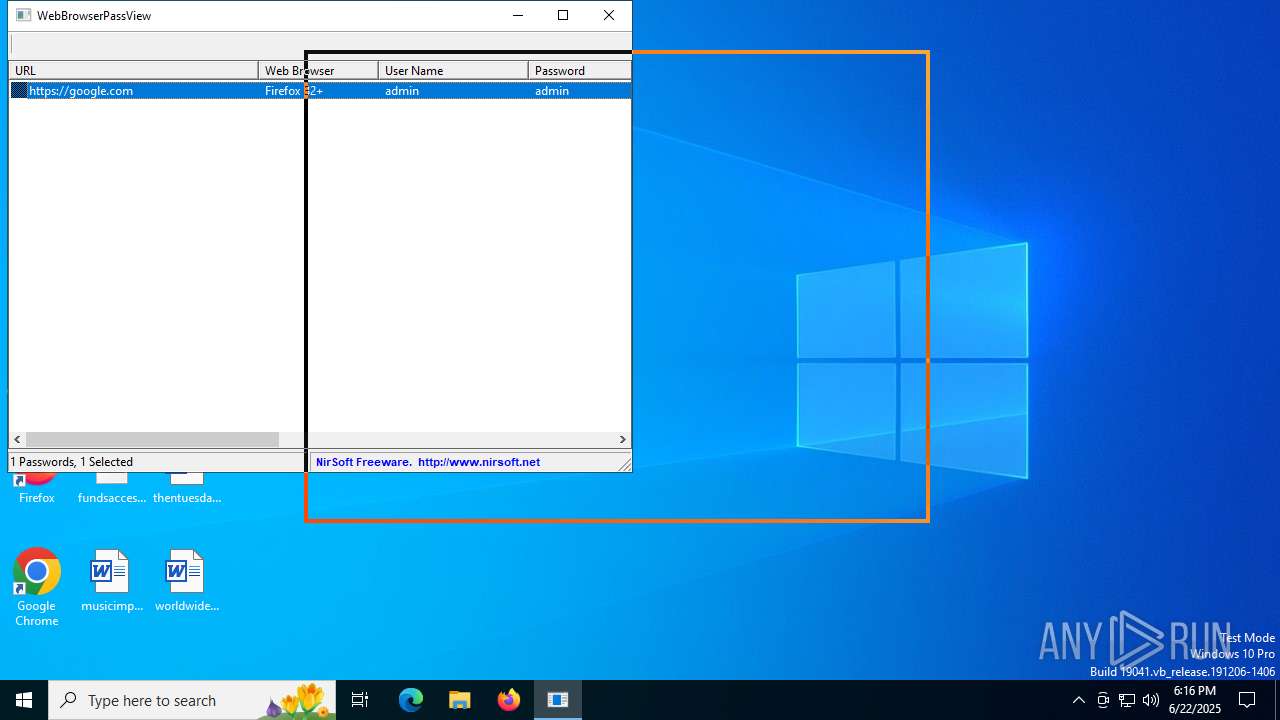The width and height of the screenshot is (1280, 720).
Task: Select the Firefox desktop shortcut label
Action: pos(37,498)
